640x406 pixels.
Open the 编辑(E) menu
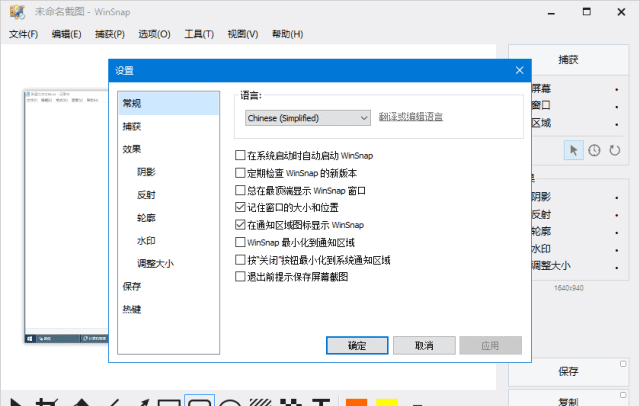click(x=67, y=34)
